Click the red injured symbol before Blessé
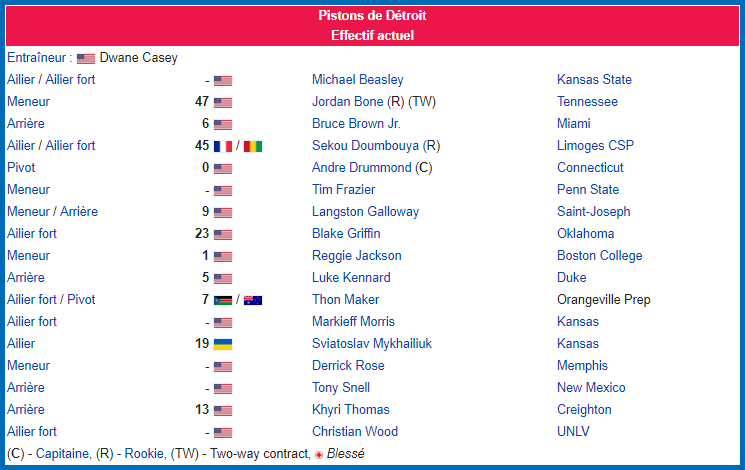The image size is (745, 470). coord(319,455)
